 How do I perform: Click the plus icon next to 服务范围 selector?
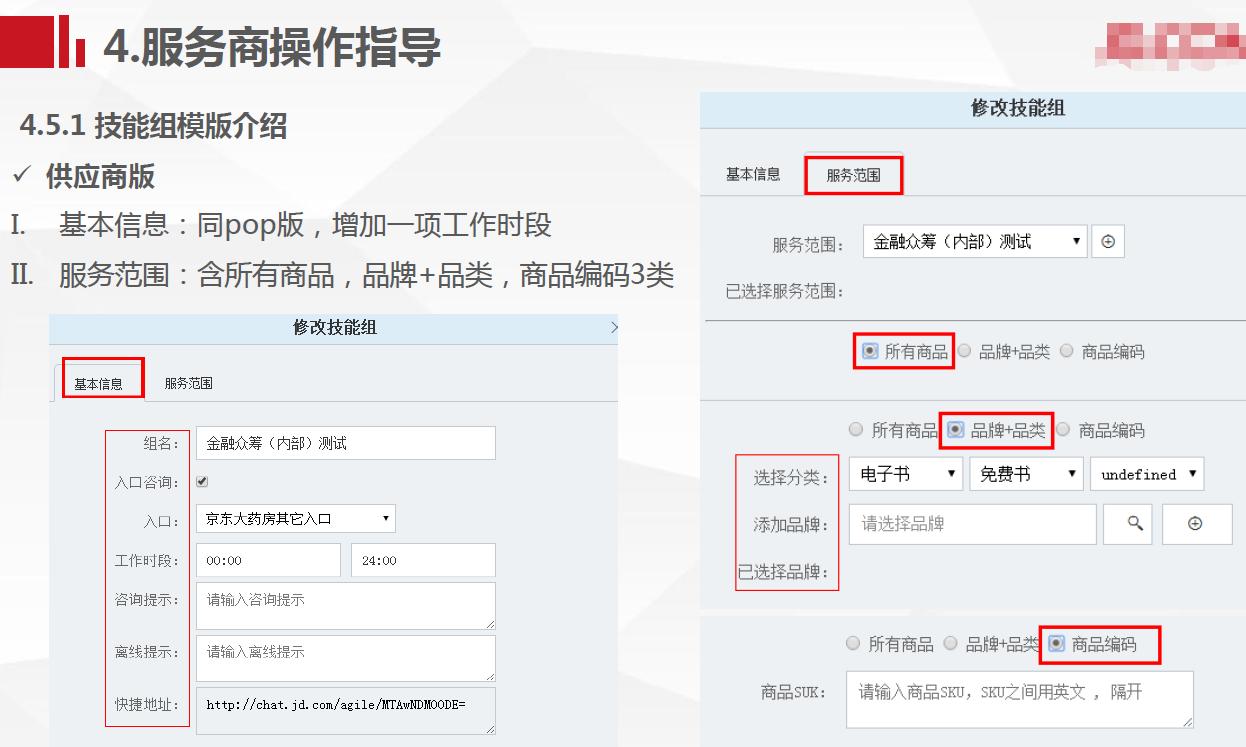pyautogui.click(x=1107, y=240)
